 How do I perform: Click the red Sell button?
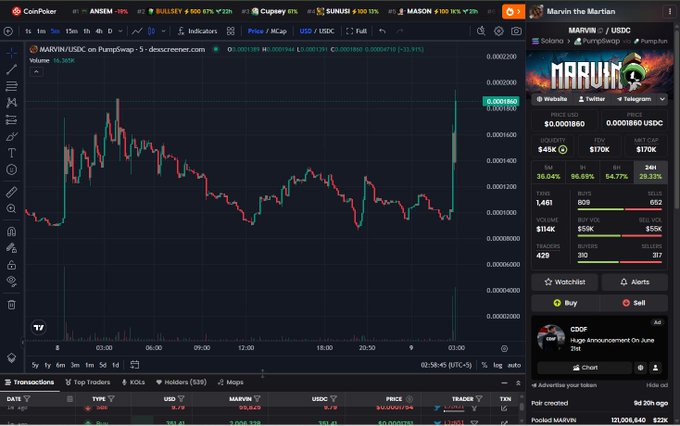(x=634, y=303)
